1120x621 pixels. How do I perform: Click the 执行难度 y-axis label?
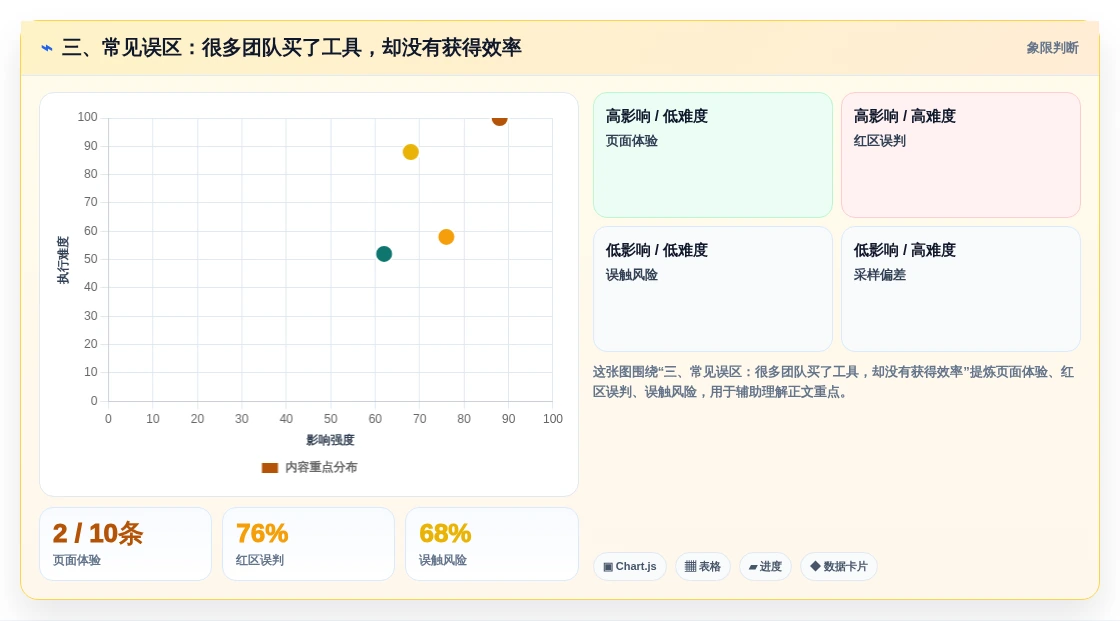[x=63, y=260]
